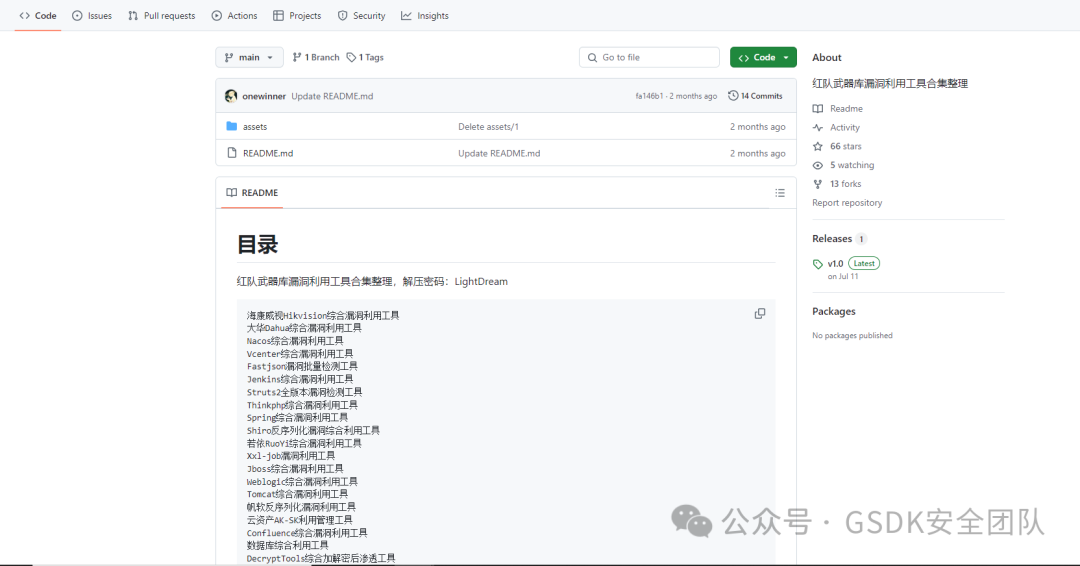
Task: Click the graph icon on Insights tab
Action: coord(406,16)
